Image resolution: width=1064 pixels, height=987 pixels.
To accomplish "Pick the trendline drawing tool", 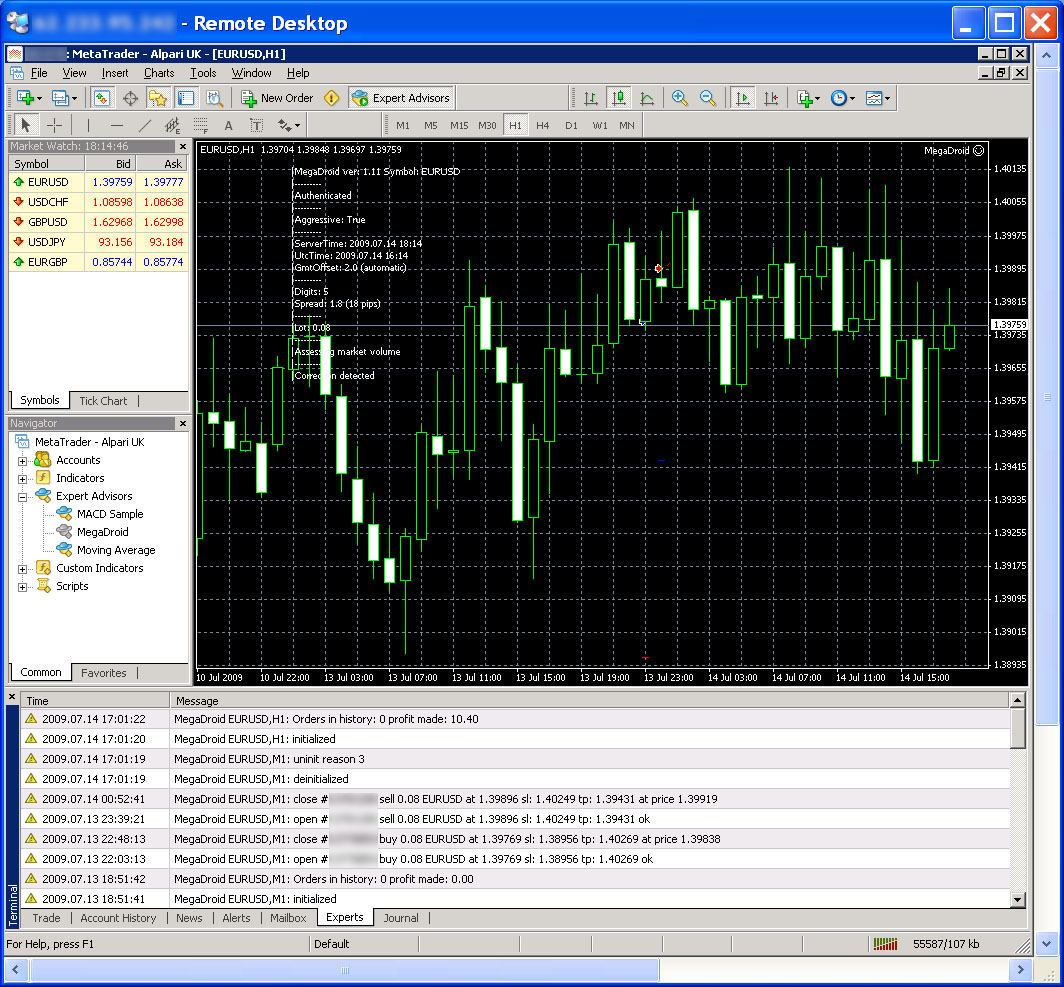I will 145,125.
